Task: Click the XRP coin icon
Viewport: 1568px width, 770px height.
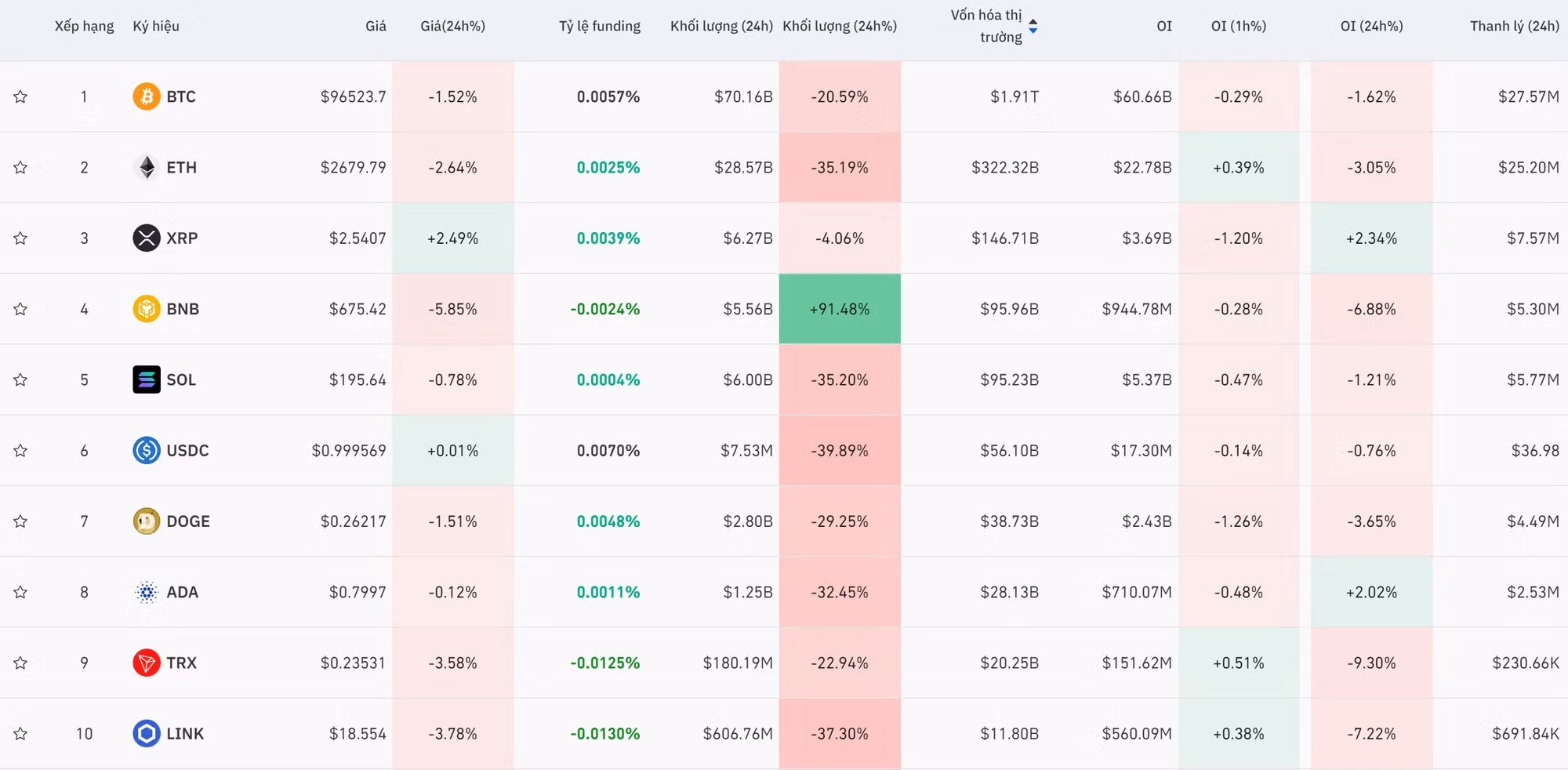Action: point(146,238)
